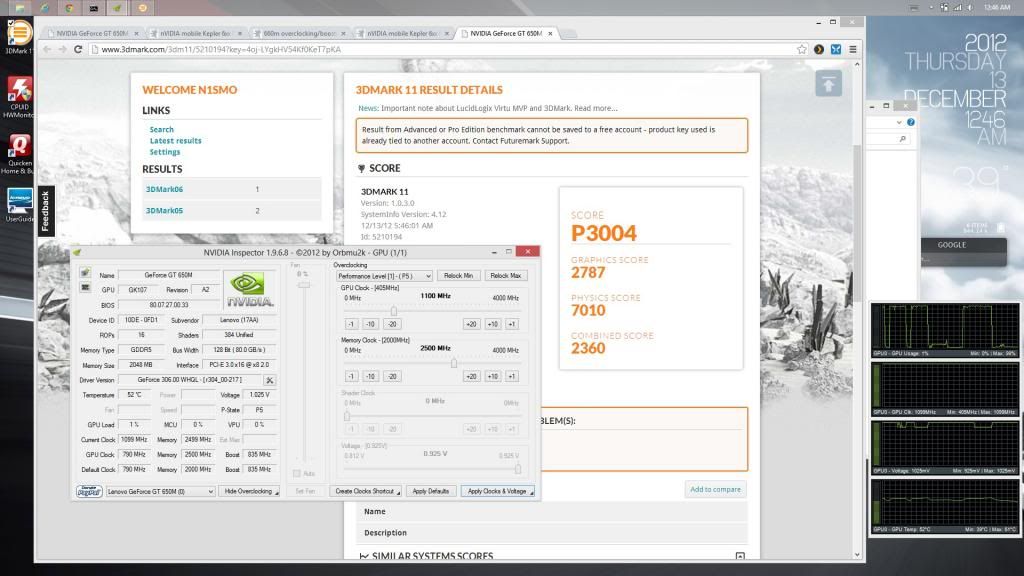The width and height of the screenshot is (1024, 576).
Task: Click the Add to compare button
Action: tap(715, 489)
